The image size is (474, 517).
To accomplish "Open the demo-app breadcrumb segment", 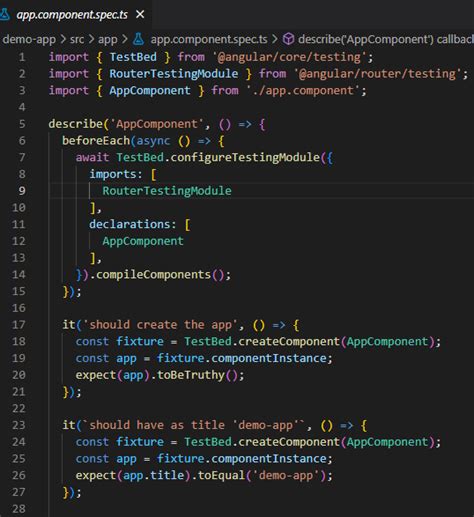I will [x=29, y=39].
